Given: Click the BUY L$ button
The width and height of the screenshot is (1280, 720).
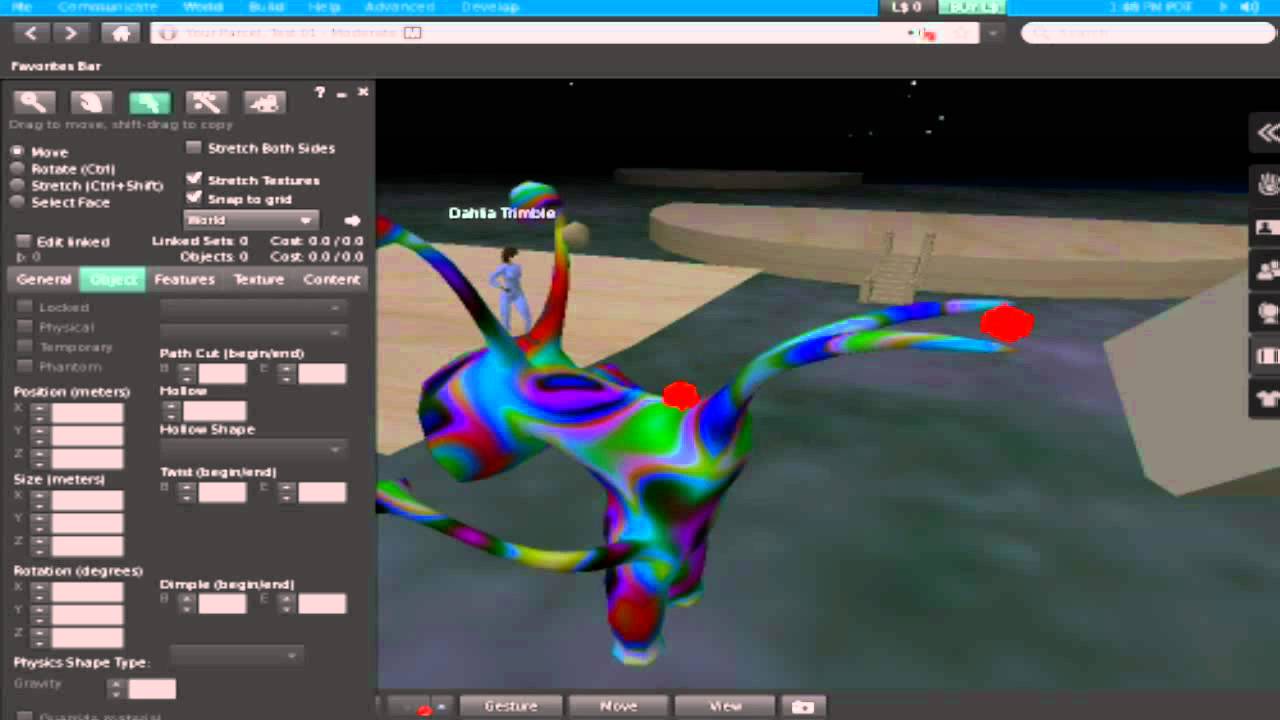Looking at the screenshot, I should coord(972,7).
